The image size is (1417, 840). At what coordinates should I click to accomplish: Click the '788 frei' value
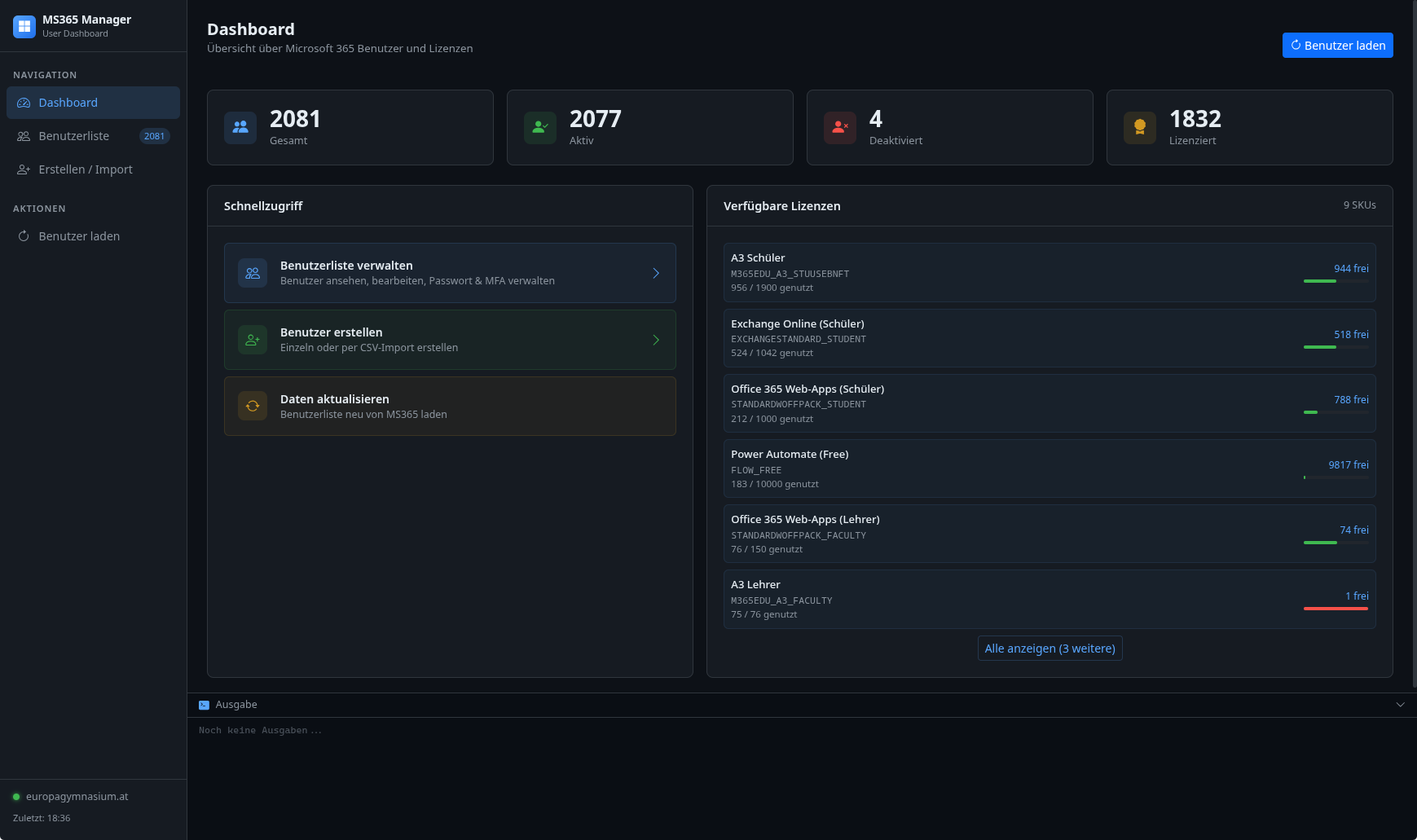(x=1351, y=400)
